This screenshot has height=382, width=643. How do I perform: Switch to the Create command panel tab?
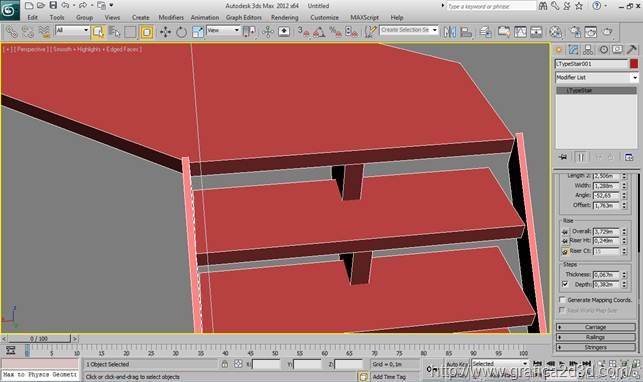[x=559, y=50]
